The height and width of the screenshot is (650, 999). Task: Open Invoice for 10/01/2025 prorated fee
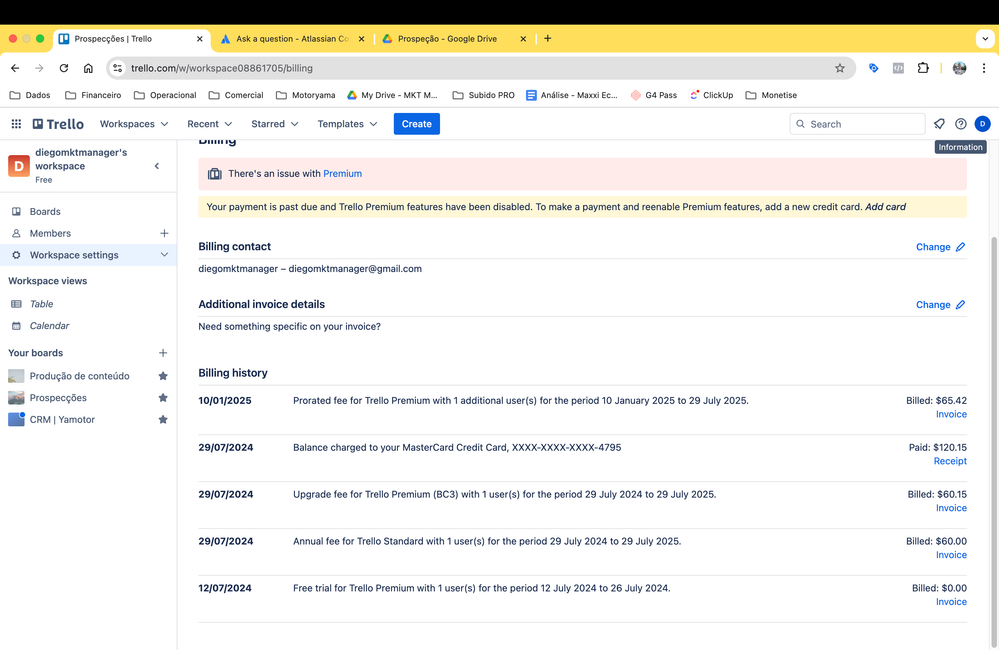coord(951,414)
